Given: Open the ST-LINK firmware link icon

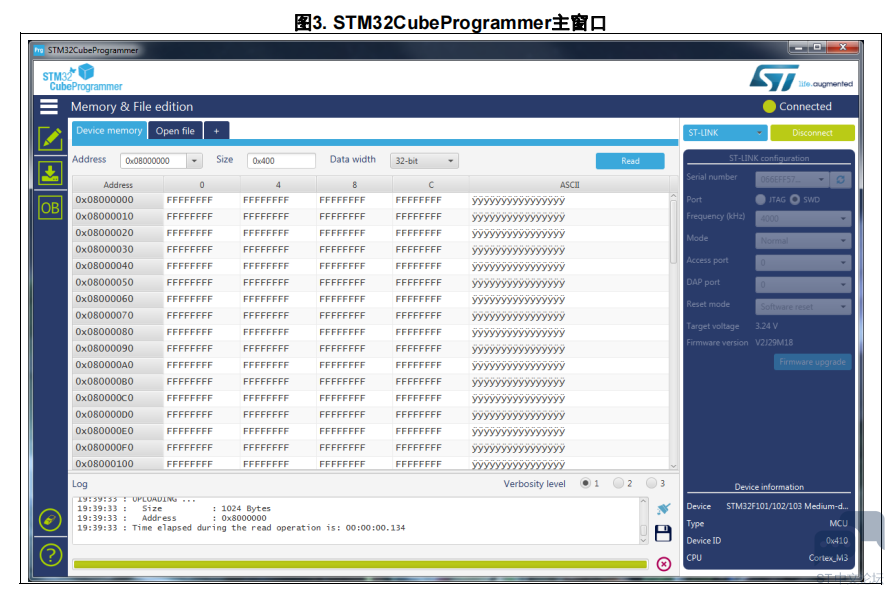Looking at the screenshot, I should (50, 519).
